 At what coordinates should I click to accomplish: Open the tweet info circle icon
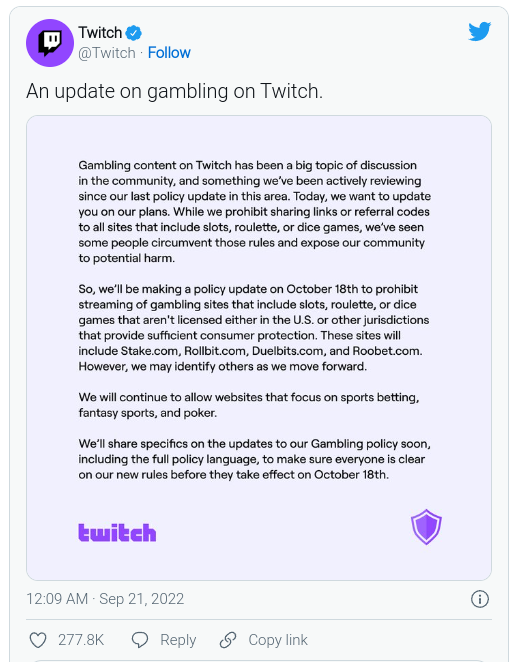coord(480,599)
